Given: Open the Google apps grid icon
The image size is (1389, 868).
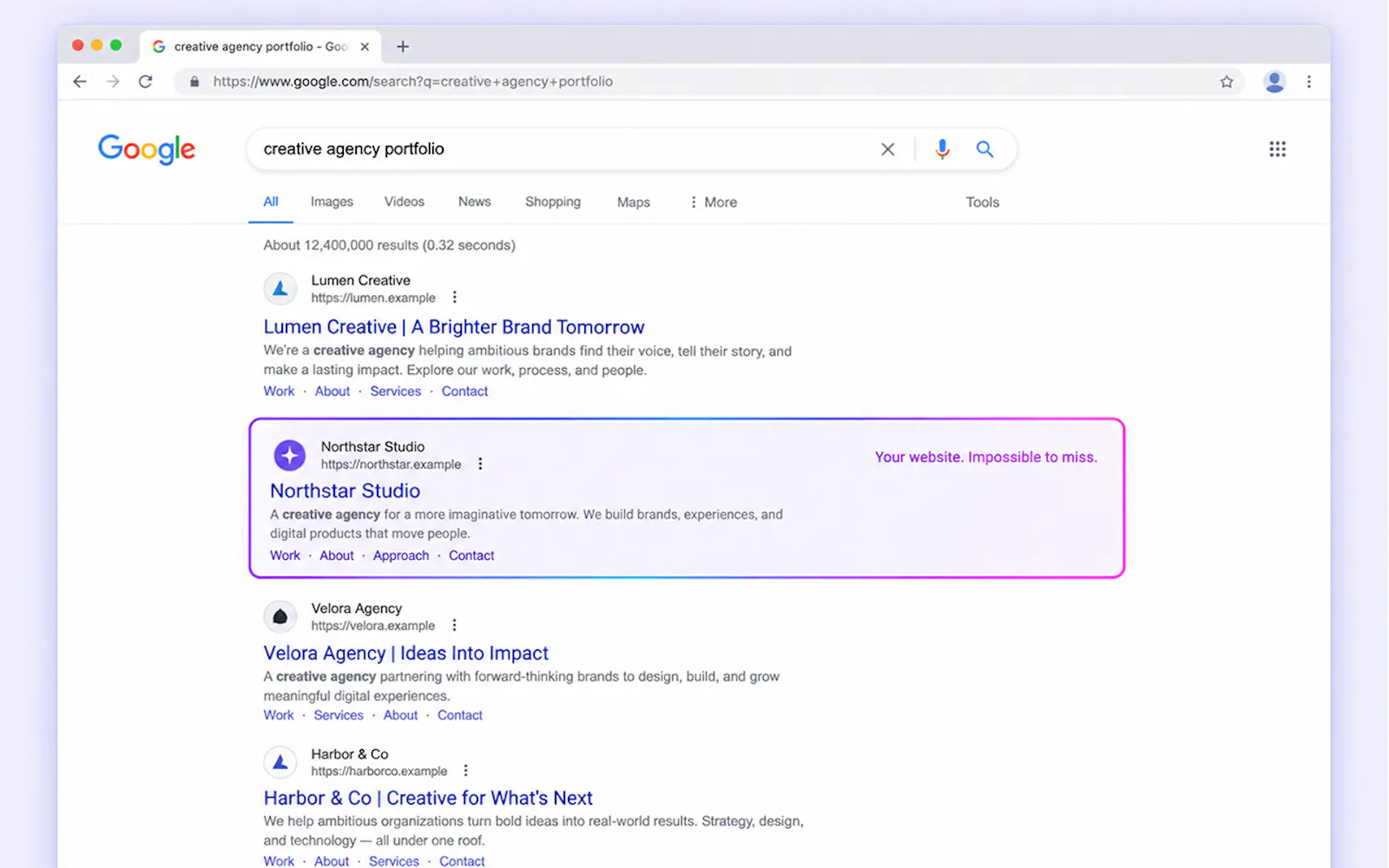Looking at the screenshot, I should coord(1277,149).
